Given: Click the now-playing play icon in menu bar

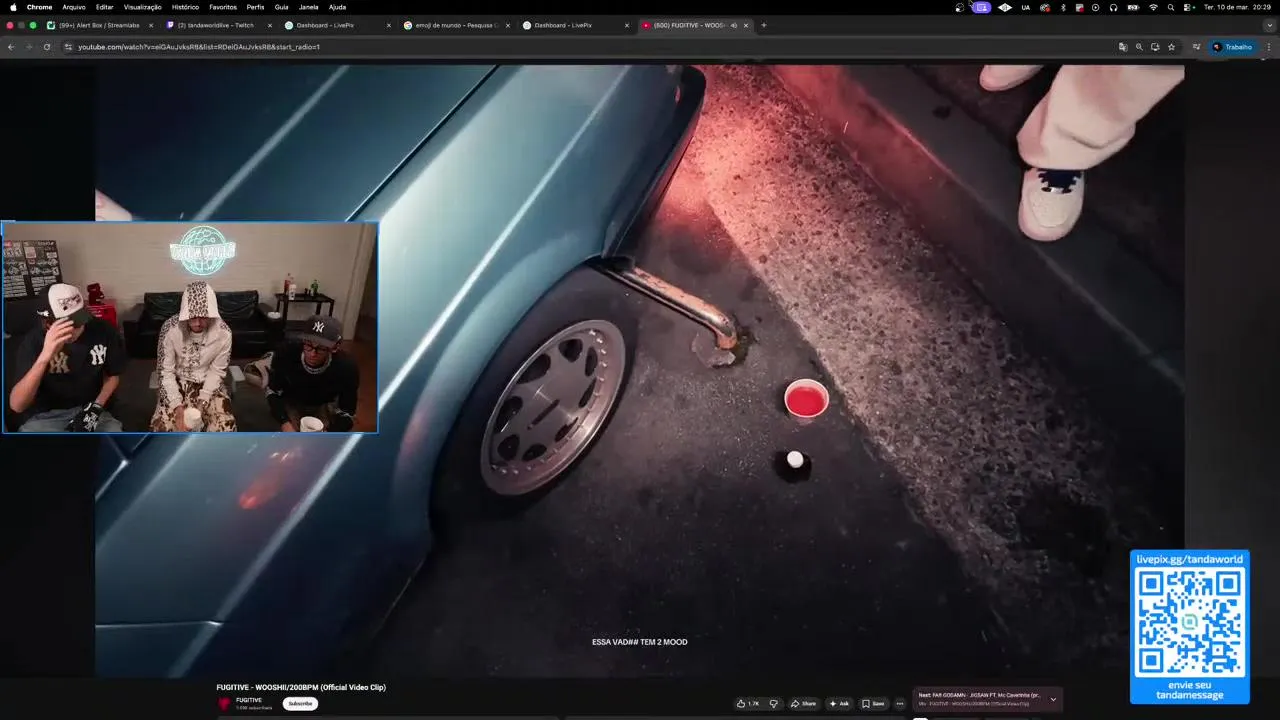Looking at the screenshot, I should pyautogui.click(x=1096, y=7).
